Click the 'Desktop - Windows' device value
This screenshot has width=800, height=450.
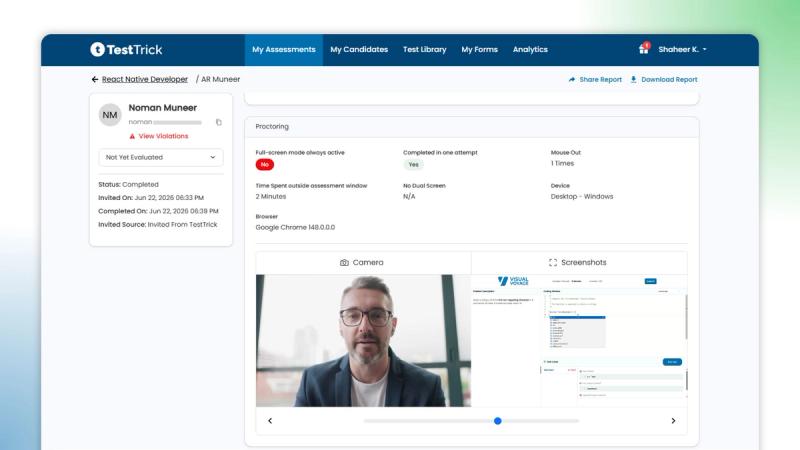[x=582, y=196]
